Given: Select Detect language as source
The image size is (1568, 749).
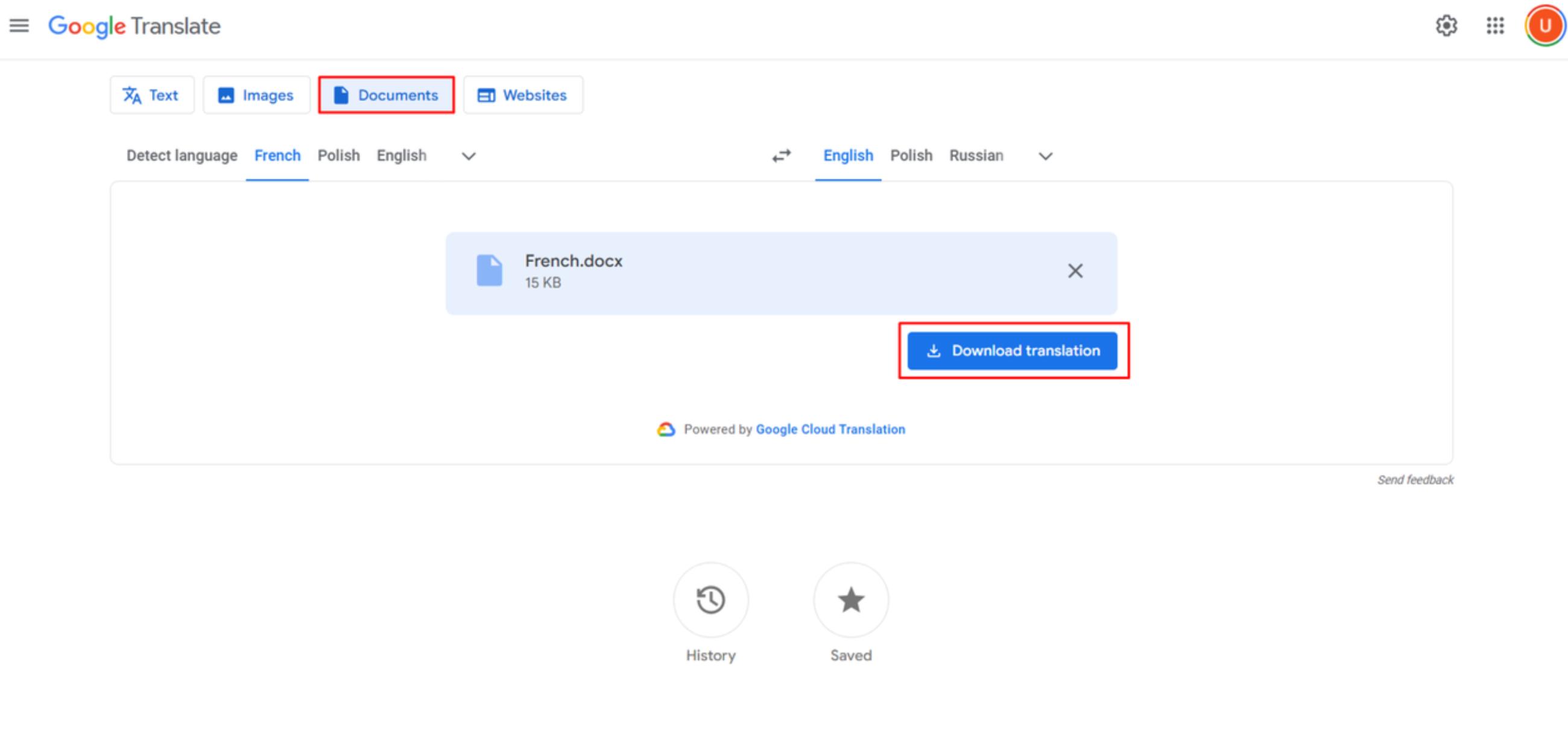Looking at the screenshot, I should point(182,156).
